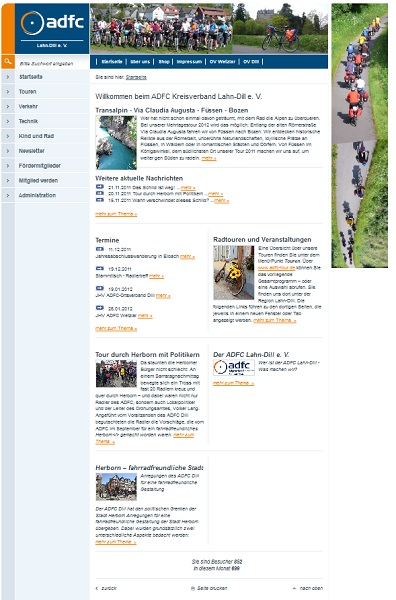The width and height of the screenshot is (396, 600).
Task: Click the printer icon beside Seite drucken
Action: point(193,588)
